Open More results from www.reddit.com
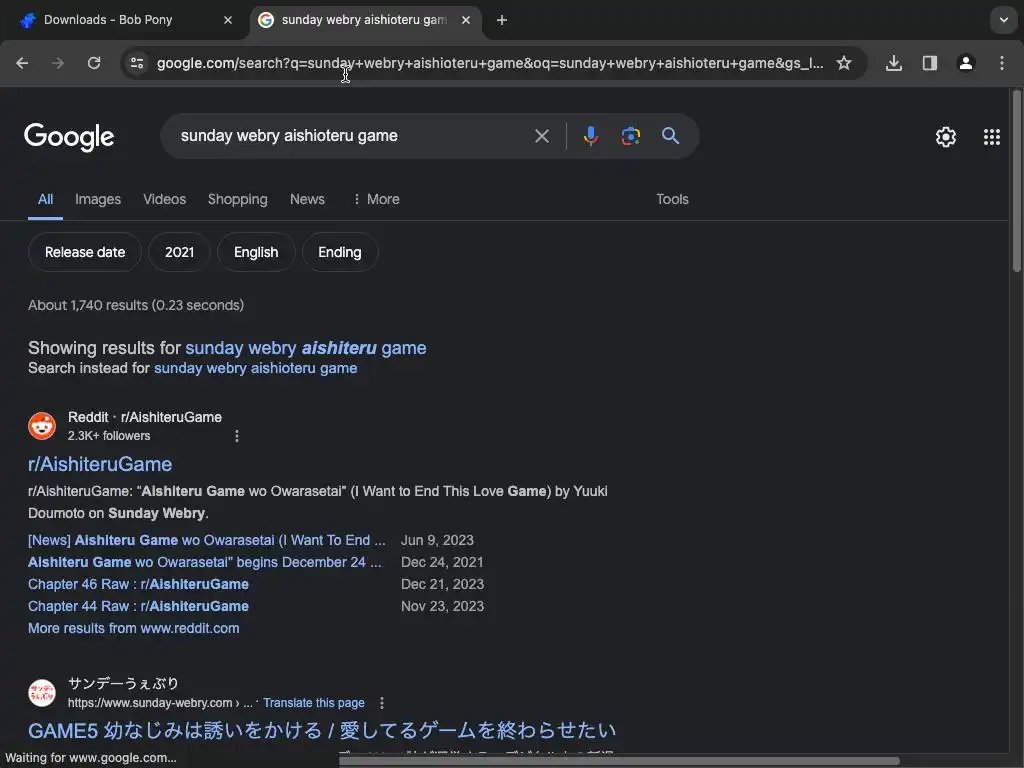 (134, 628)
